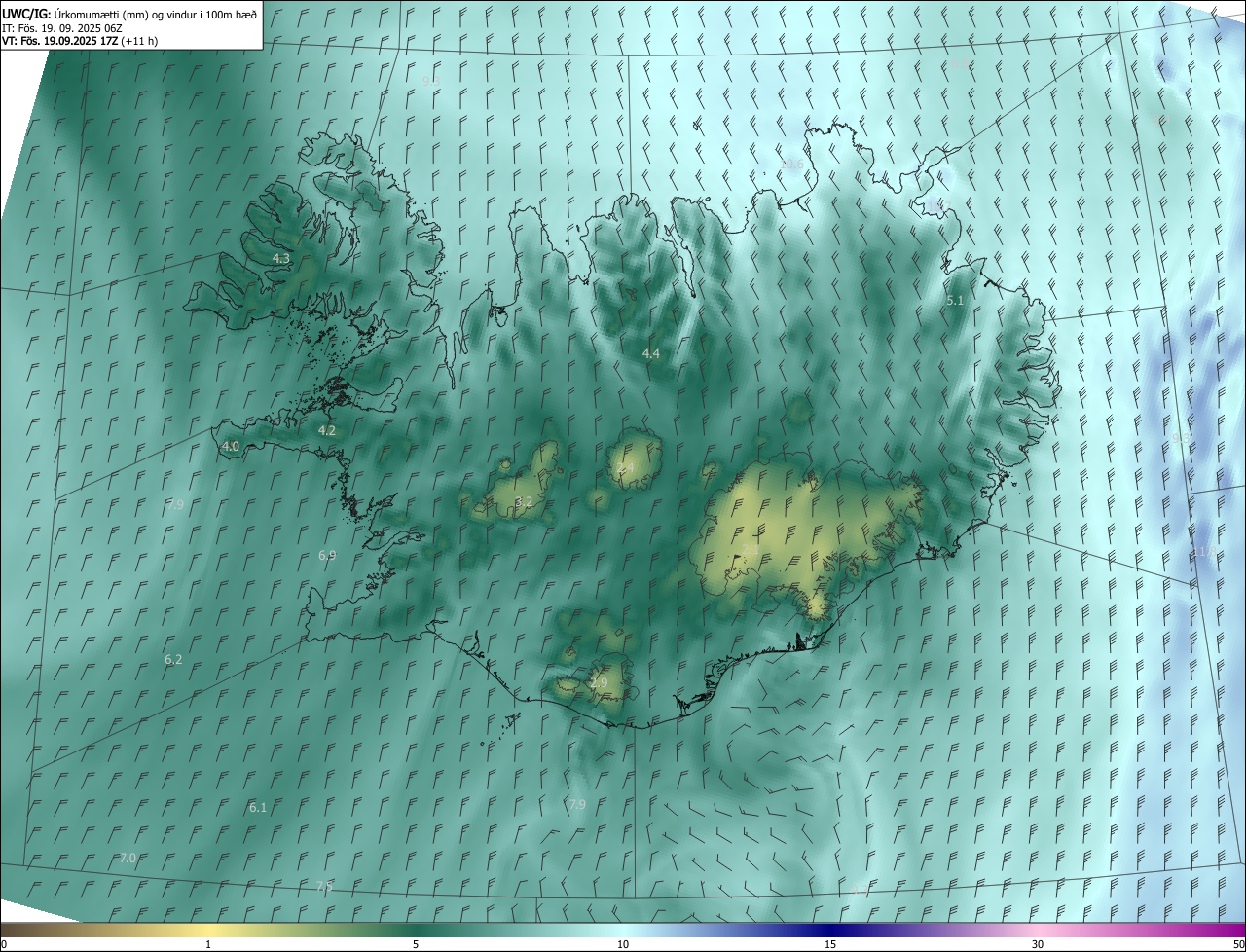Click the map value 4.2
1246x952 pixels.
tap(327, 430)
